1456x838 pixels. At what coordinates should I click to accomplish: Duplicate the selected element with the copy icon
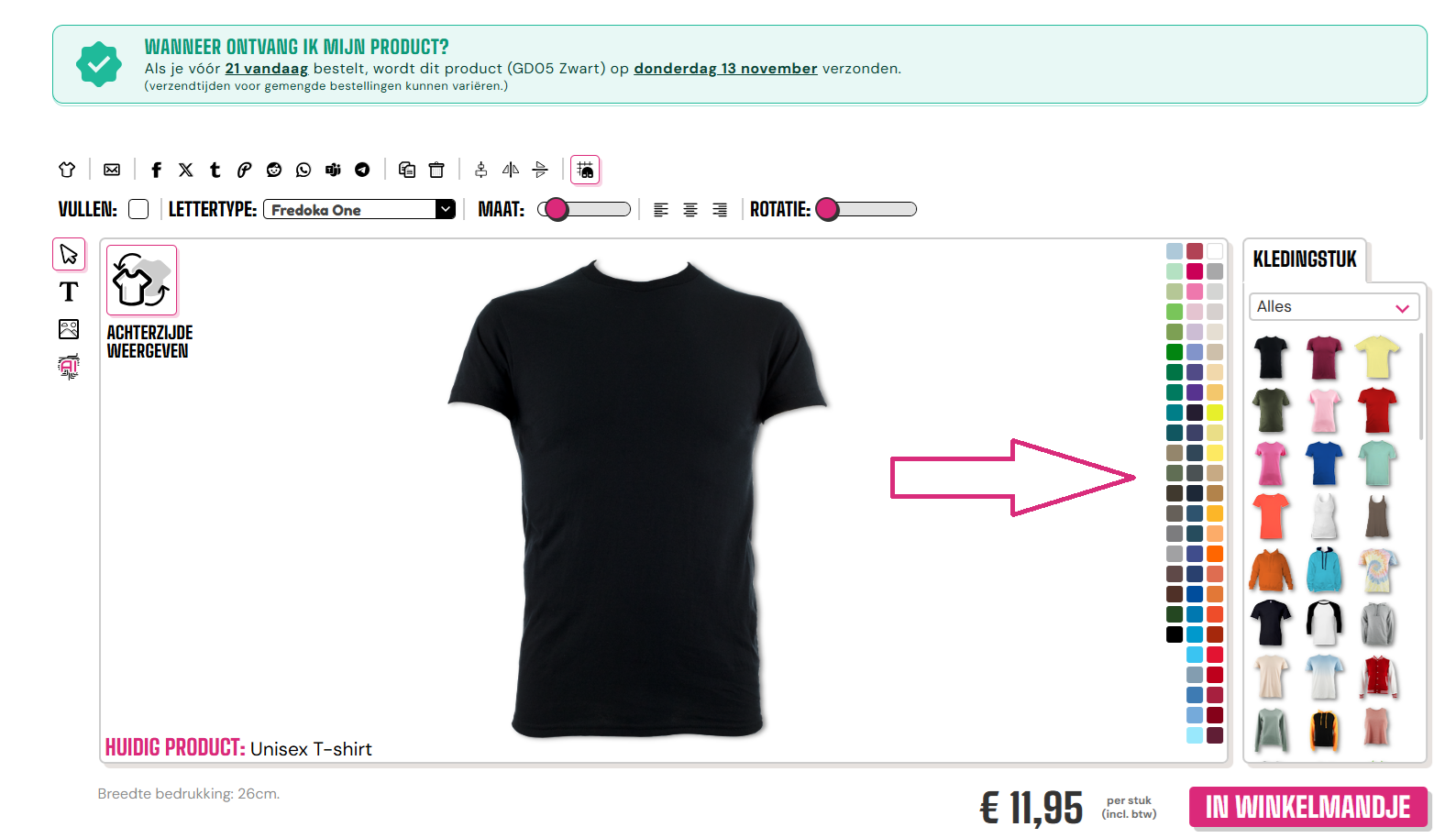click(x=407, y=170)
